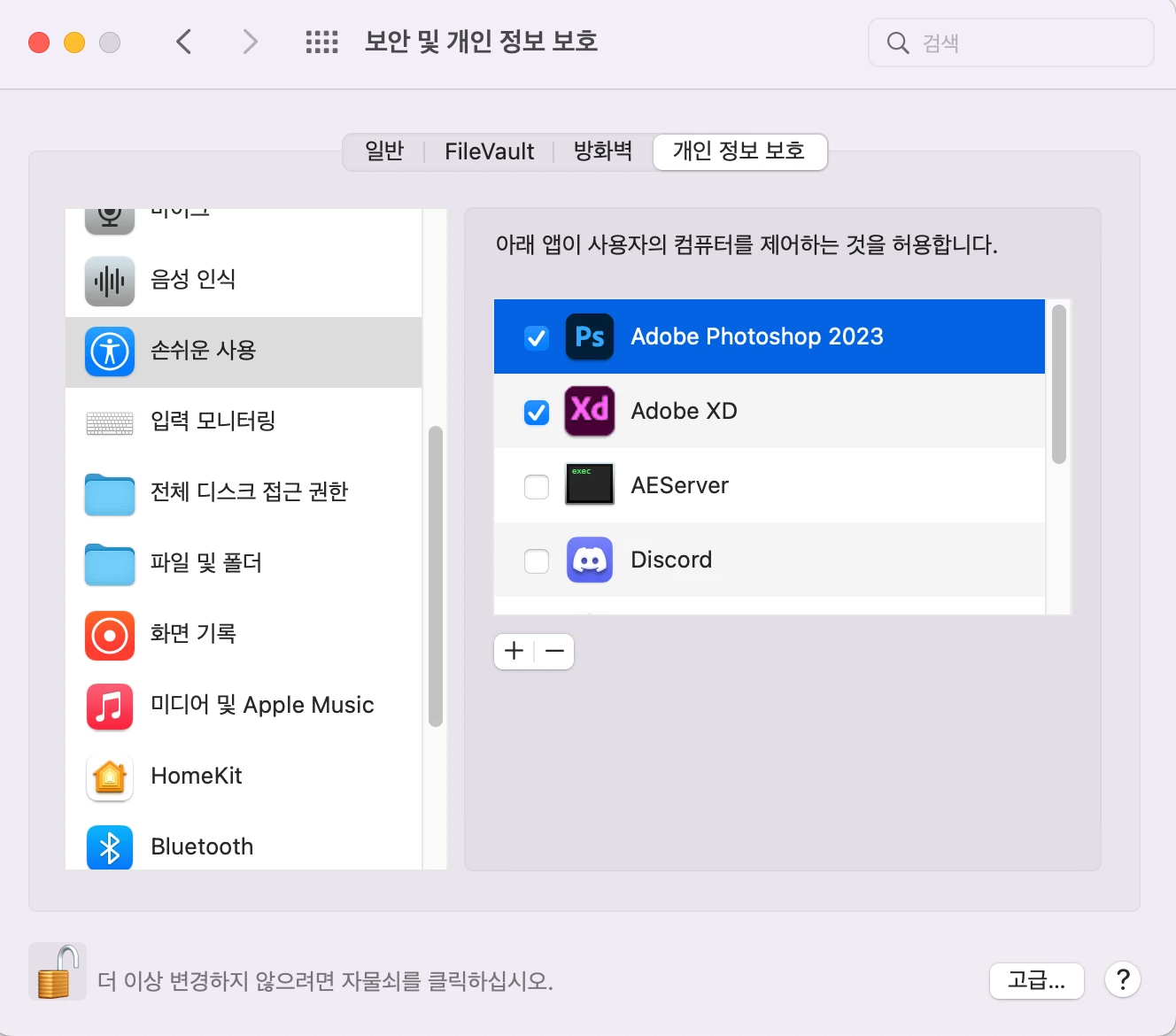Screen dimensions: 1176x1036
Task: Select the 미디어 및 Apple Music label
Action: (263, 705)
